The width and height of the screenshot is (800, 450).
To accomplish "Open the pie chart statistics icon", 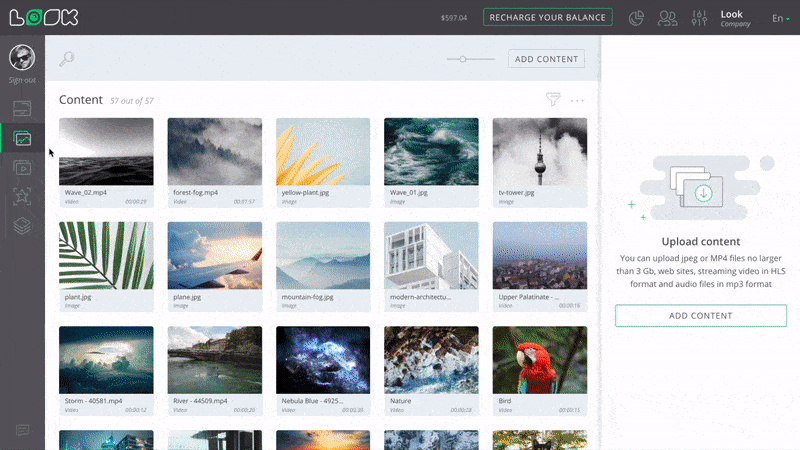I will (x=636, y=18).
